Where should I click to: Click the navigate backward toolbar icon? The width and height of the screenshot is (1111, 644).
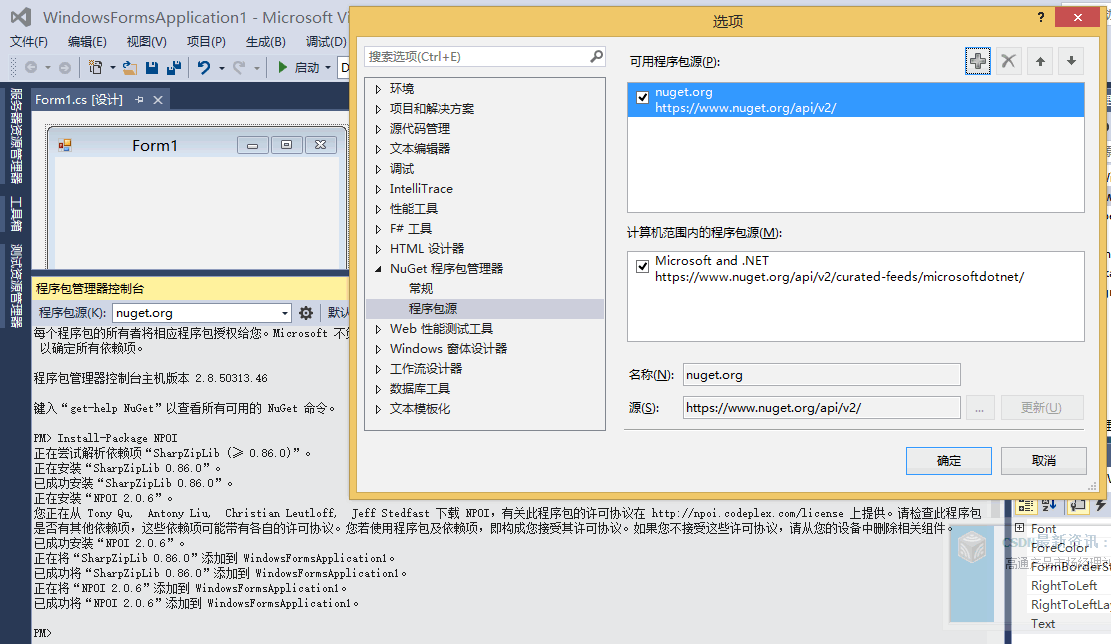click(x=31, y=67)
